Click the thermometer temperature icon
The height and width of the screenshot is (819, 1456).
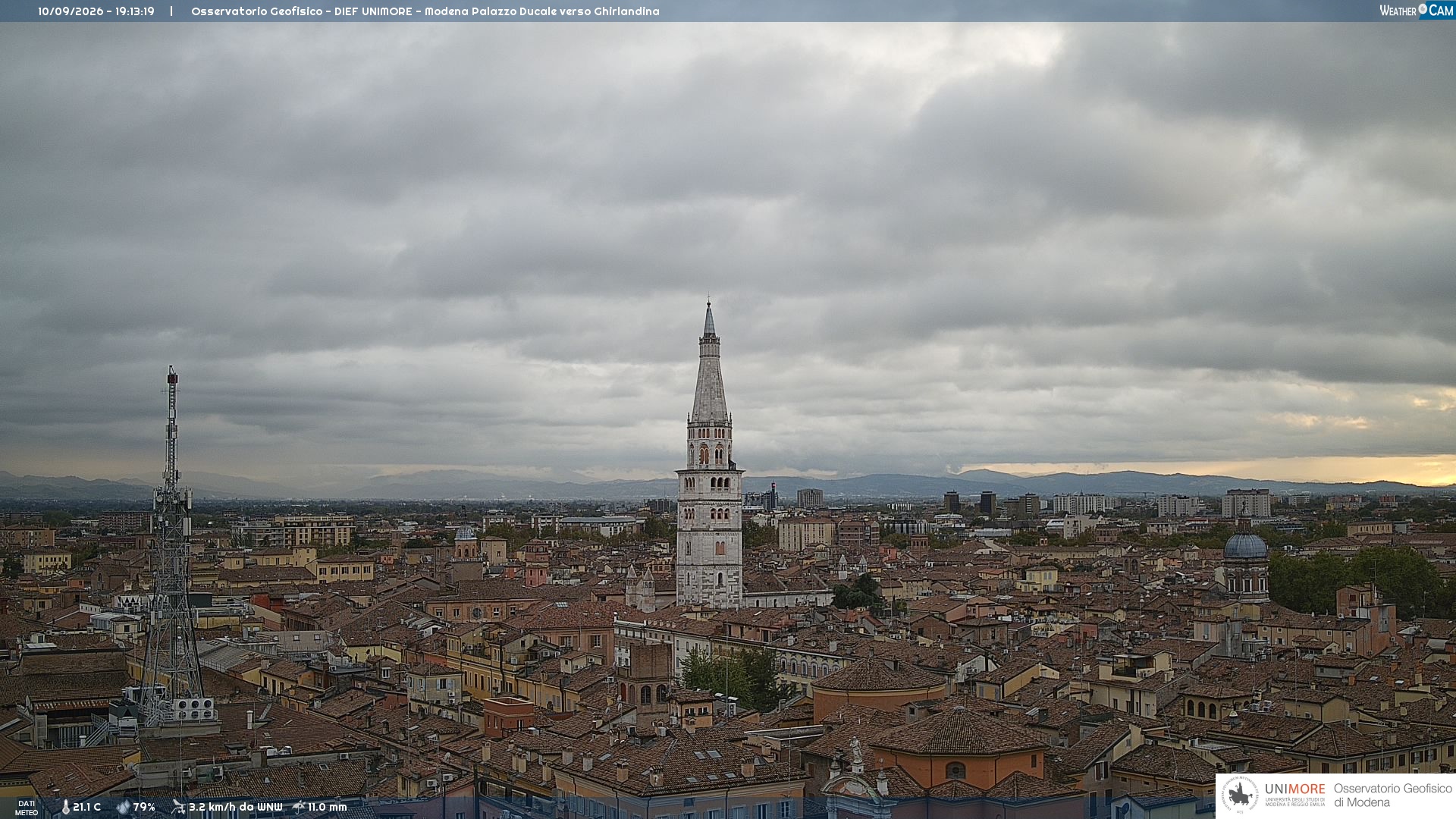pos(65,807)
